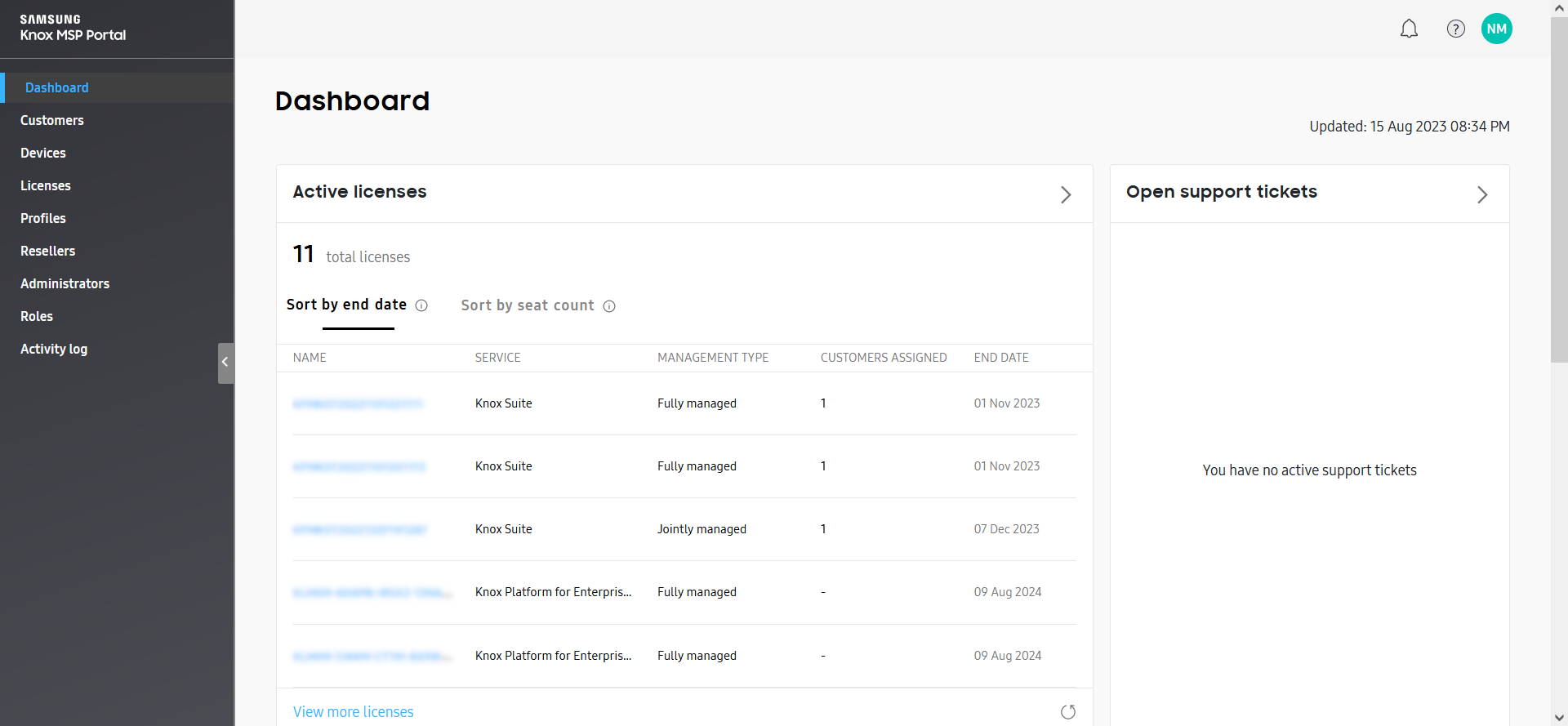Open Resellers in the sidebar

(47, 251)
